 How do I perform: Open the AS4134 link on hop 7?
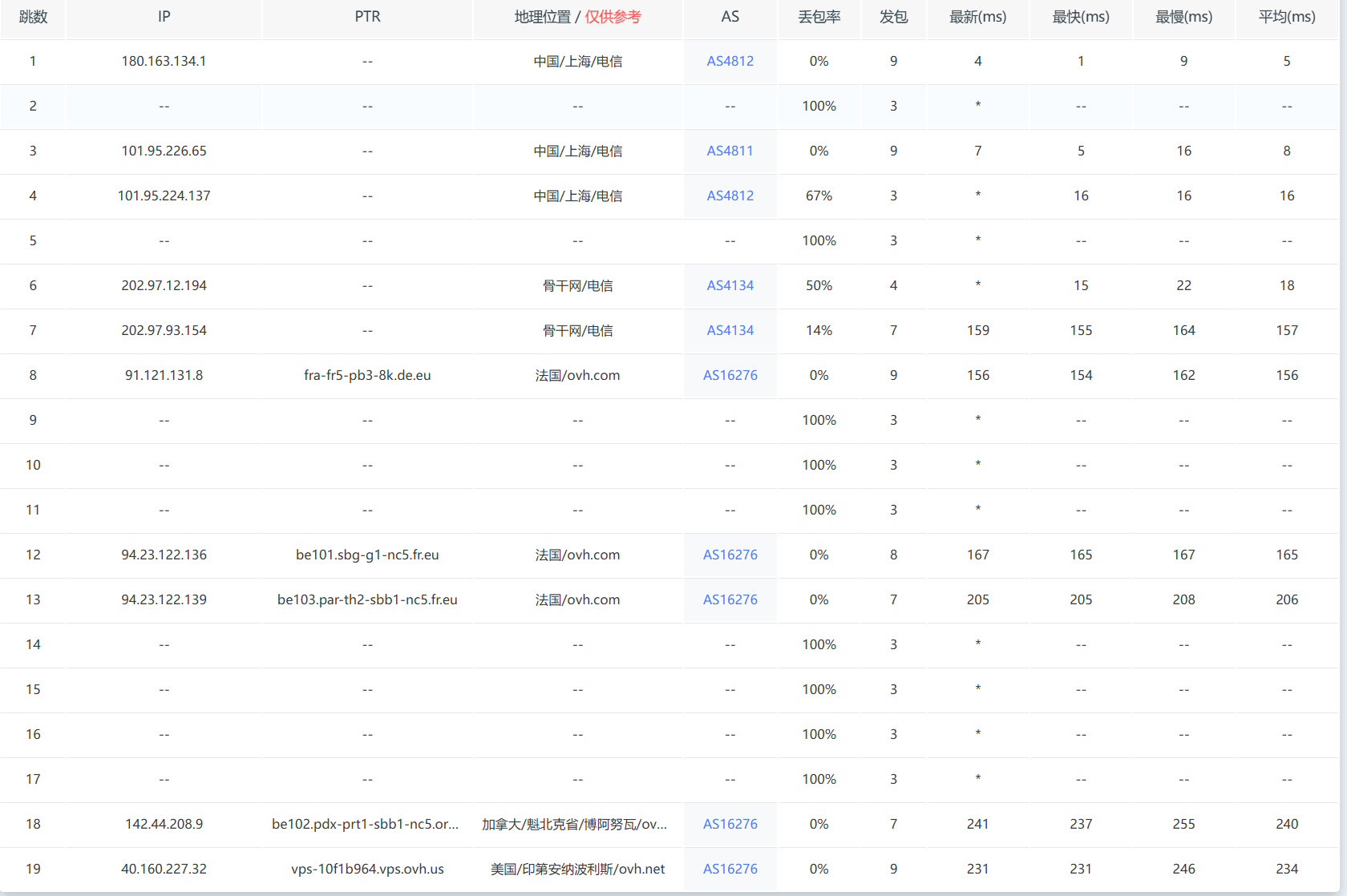pyautogui.click(x=730, y=330)
